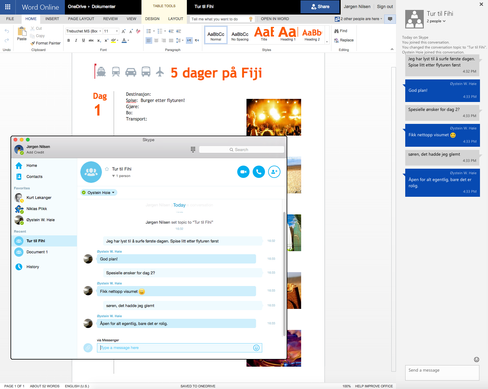This screenshot has height=389, width=488.
Task: Expand the Oystein Hole participant dropdown
Action: tap(99, 192)
